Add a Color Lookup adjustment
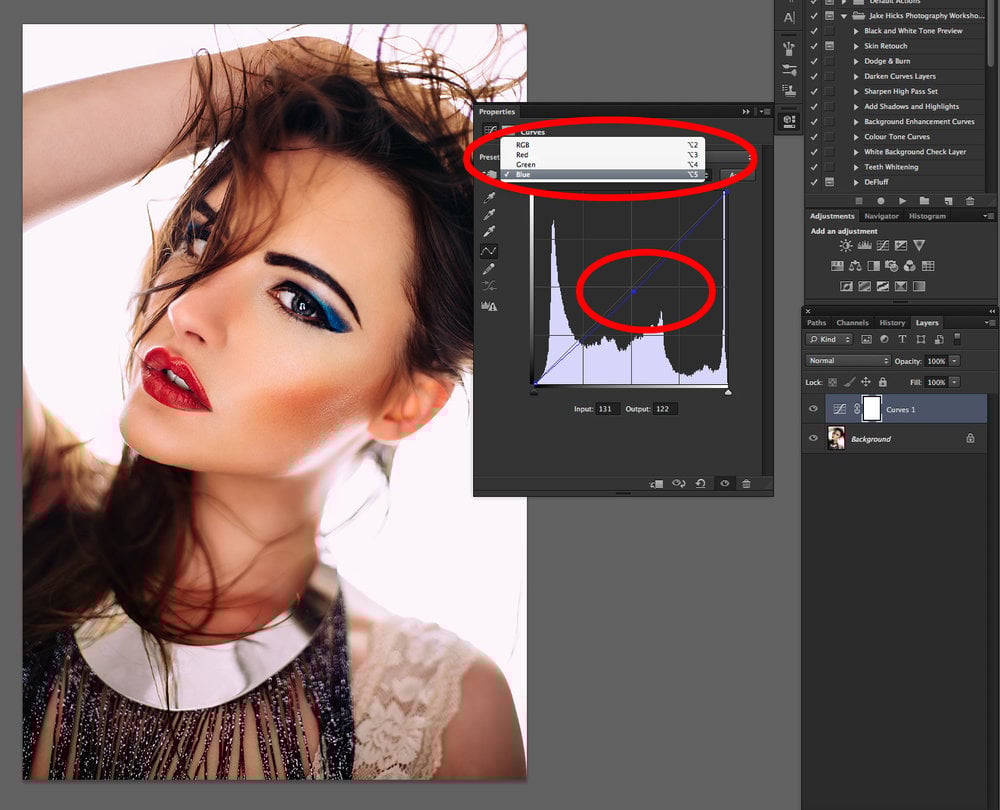 click(x=928, y=266)
